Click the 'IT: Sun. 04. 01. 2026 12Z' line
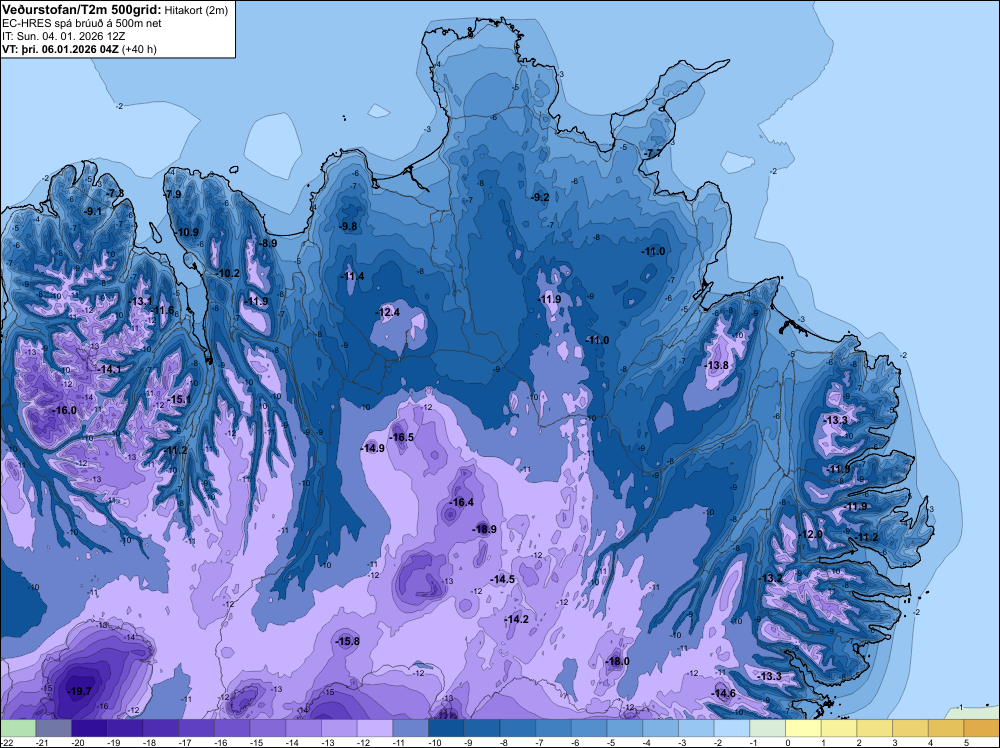The width and height of the screenshot is (1000, 748). 64,36
